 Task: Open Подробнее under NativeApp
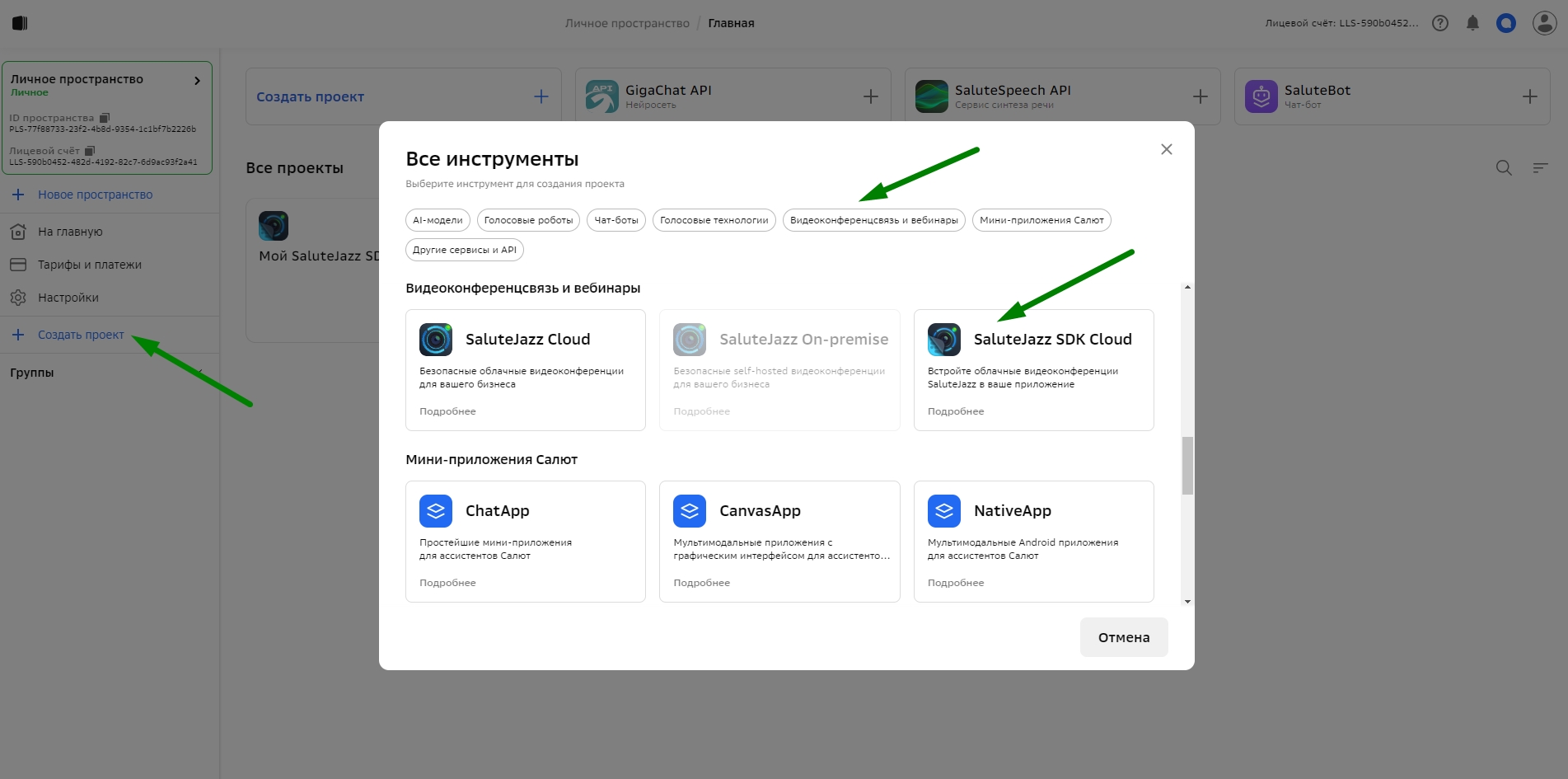956,583
